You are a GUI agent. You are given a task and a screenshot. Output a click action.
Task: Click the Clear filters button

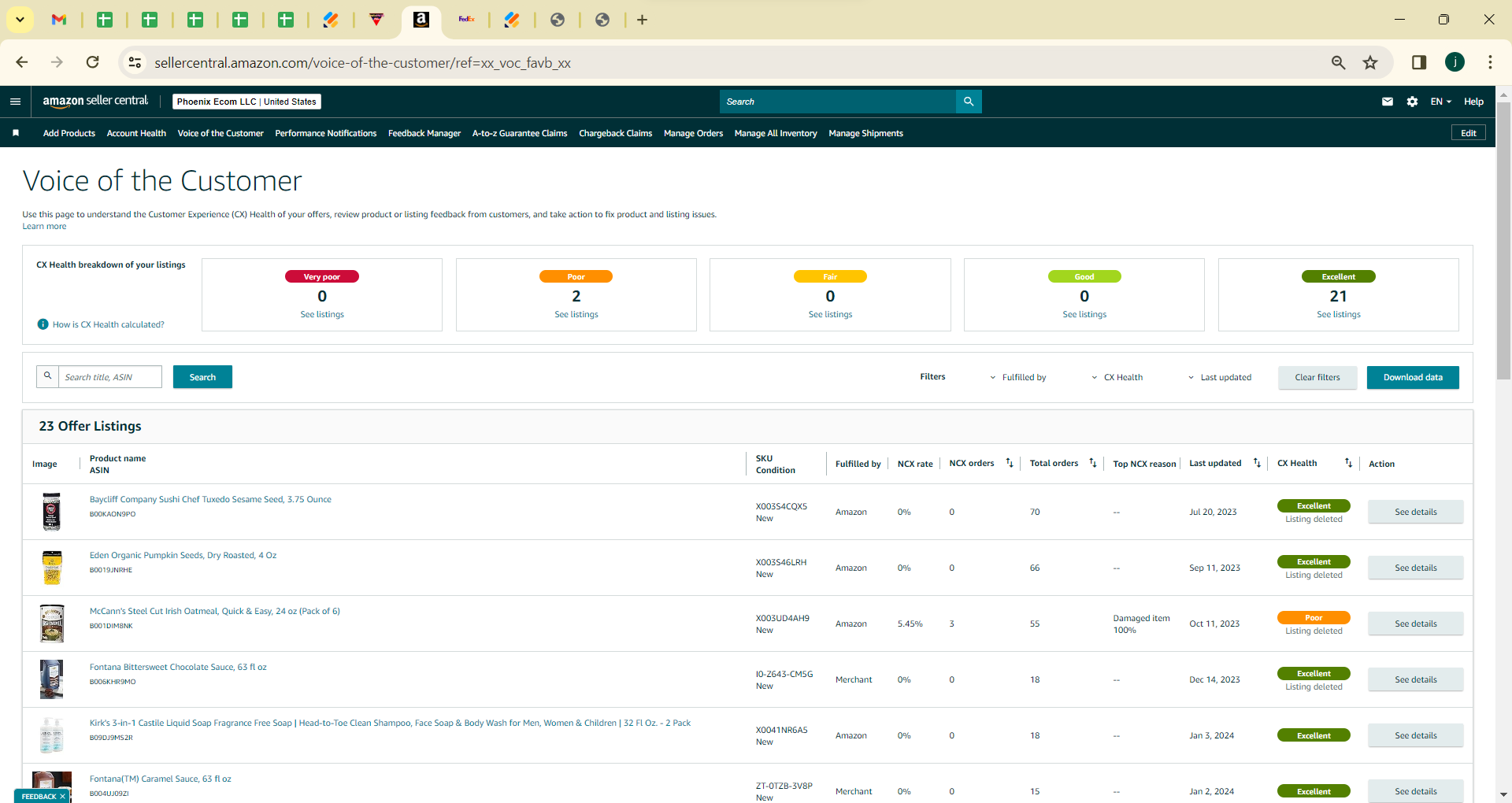coord(1317,377)
